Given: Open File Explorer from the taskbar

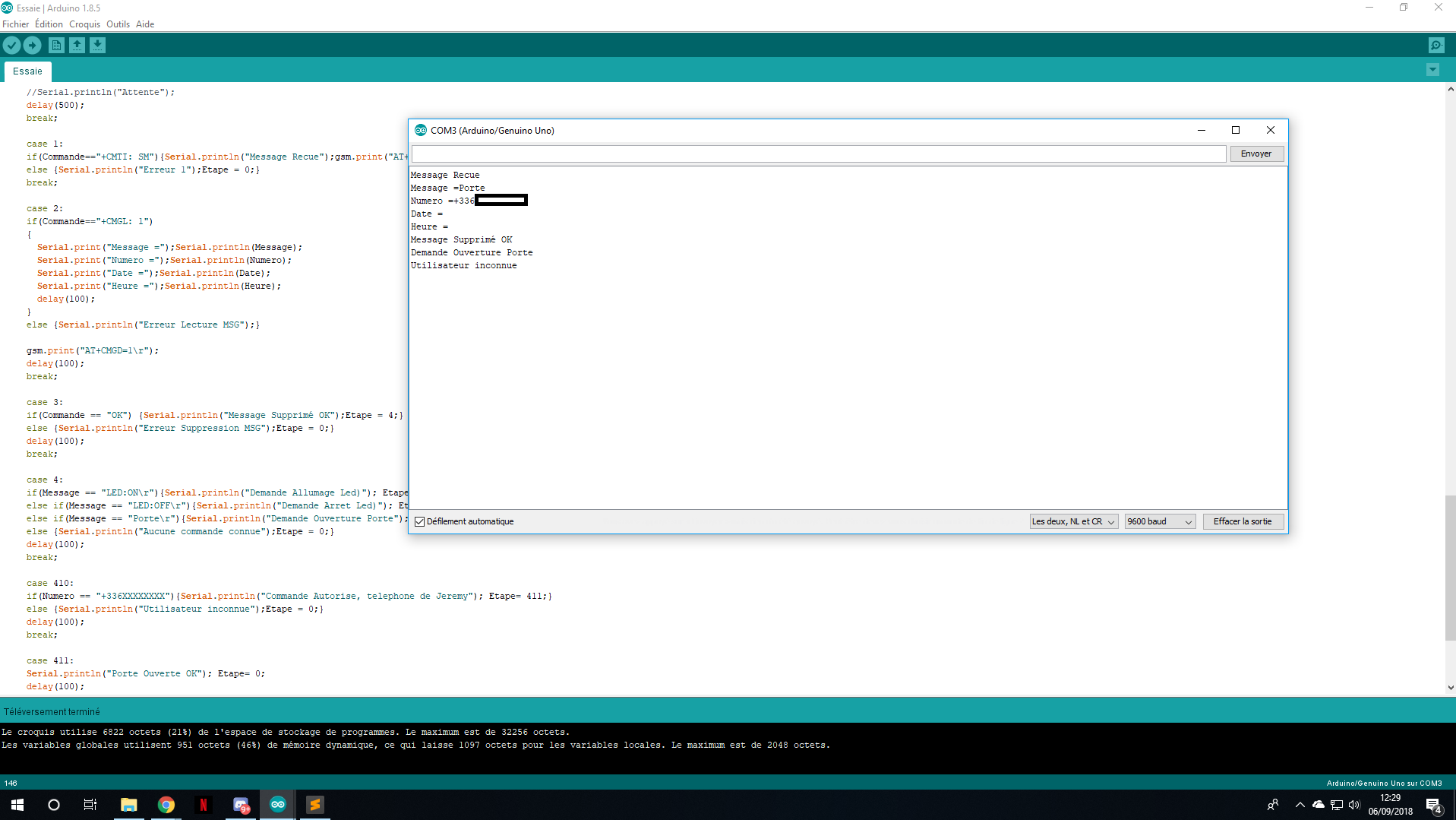Looking at the screenshot, I should click(128, 805).
